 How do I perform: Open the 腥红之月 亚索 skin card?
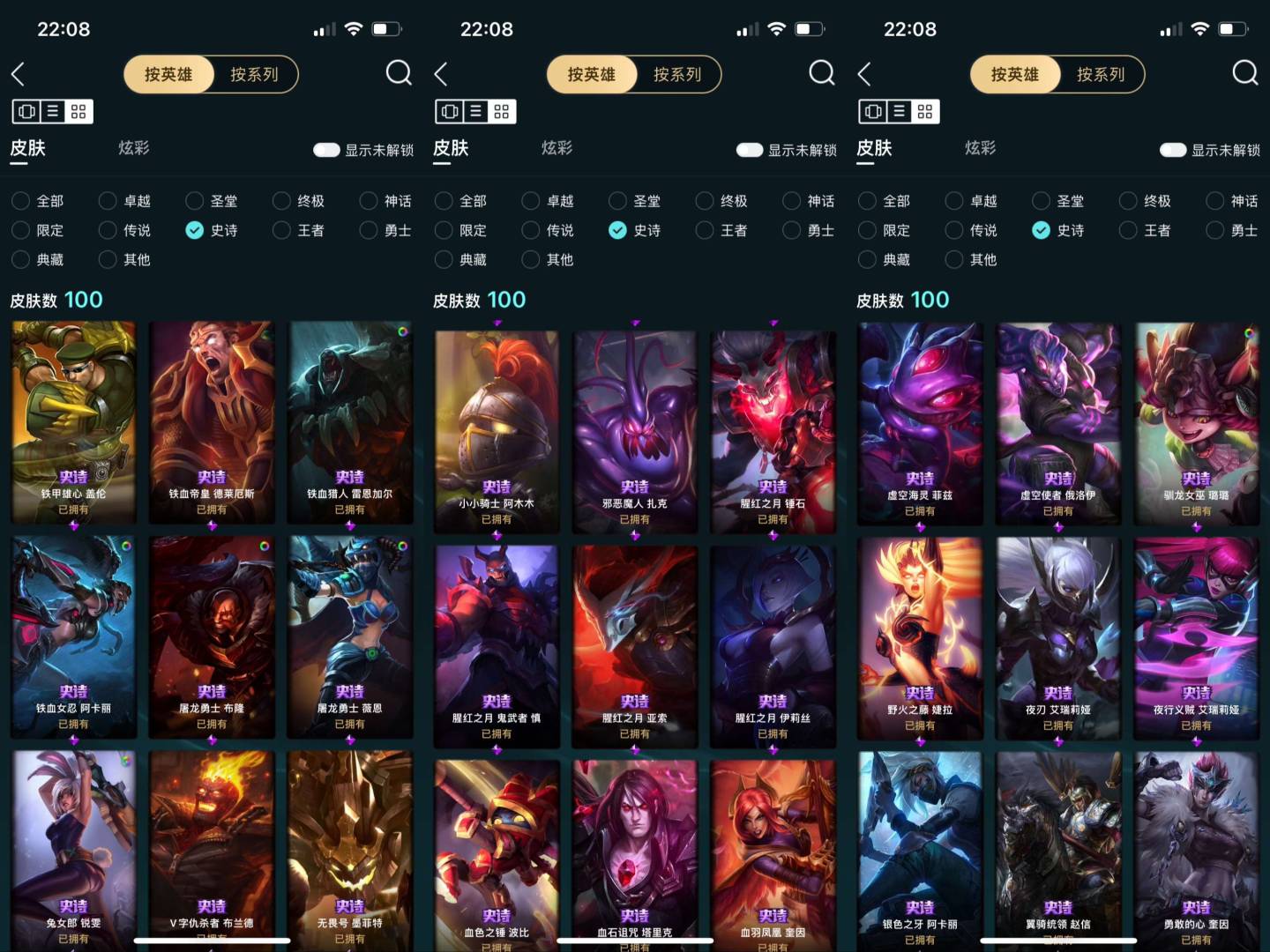[634, 646]
